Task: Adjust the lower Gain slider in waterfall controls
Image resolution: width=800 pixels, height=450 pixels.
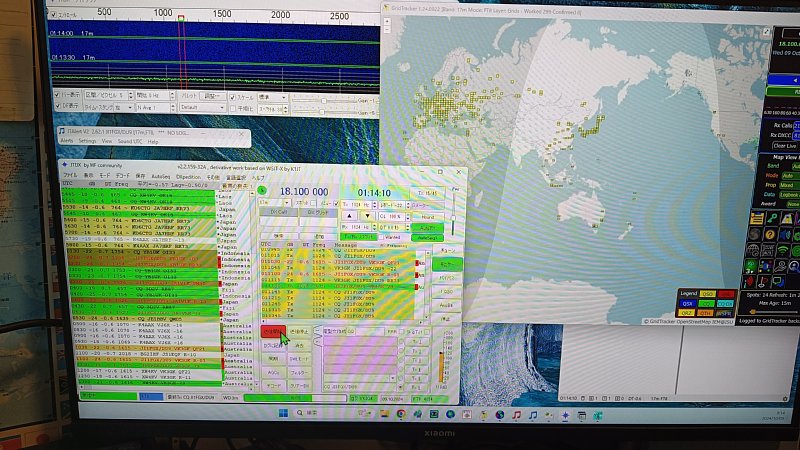Action: coord(321,112)
